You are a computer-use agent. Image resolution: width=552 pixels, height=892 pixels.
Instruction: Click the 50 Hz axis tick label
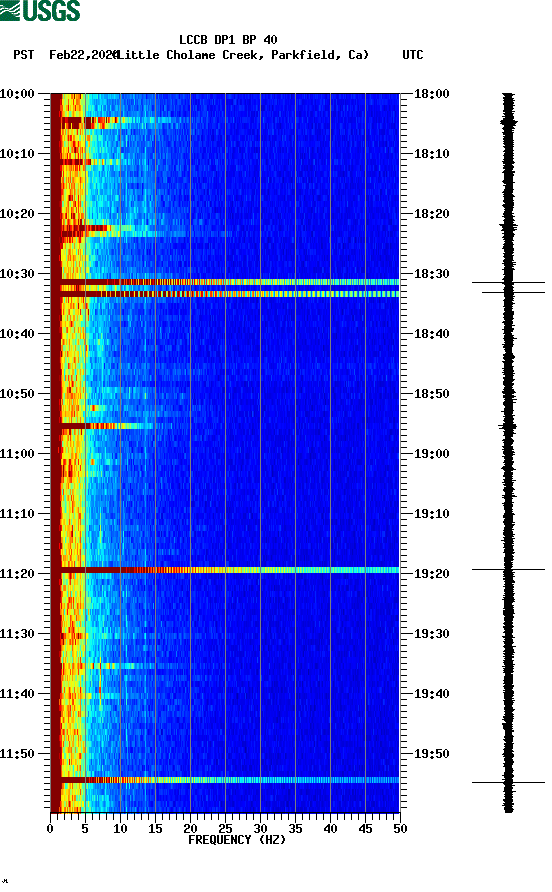pyautogui.click(x=401, y=829)
